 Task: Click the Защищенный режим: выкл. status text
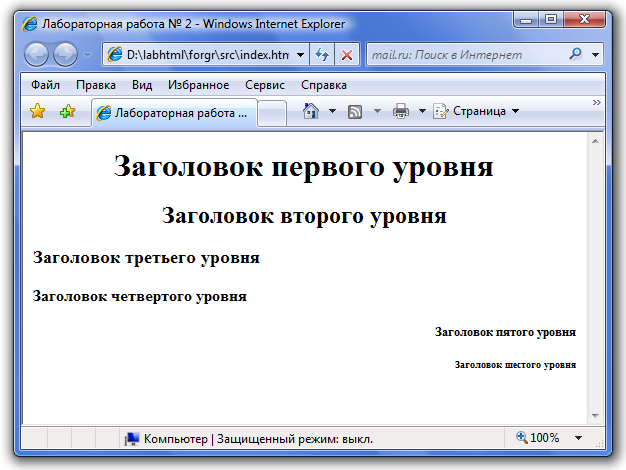point(295,439)
